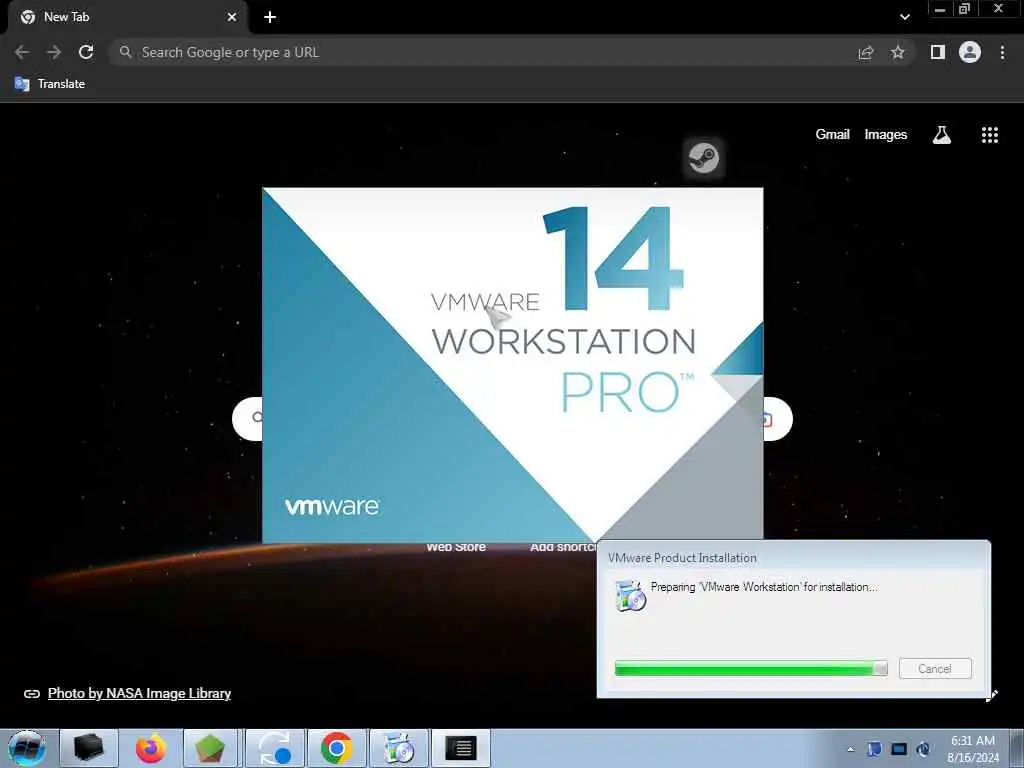Screen dimensions: 1024x768
Task: Switch to VMware installer taskbar item
Action: coord(398,748)
